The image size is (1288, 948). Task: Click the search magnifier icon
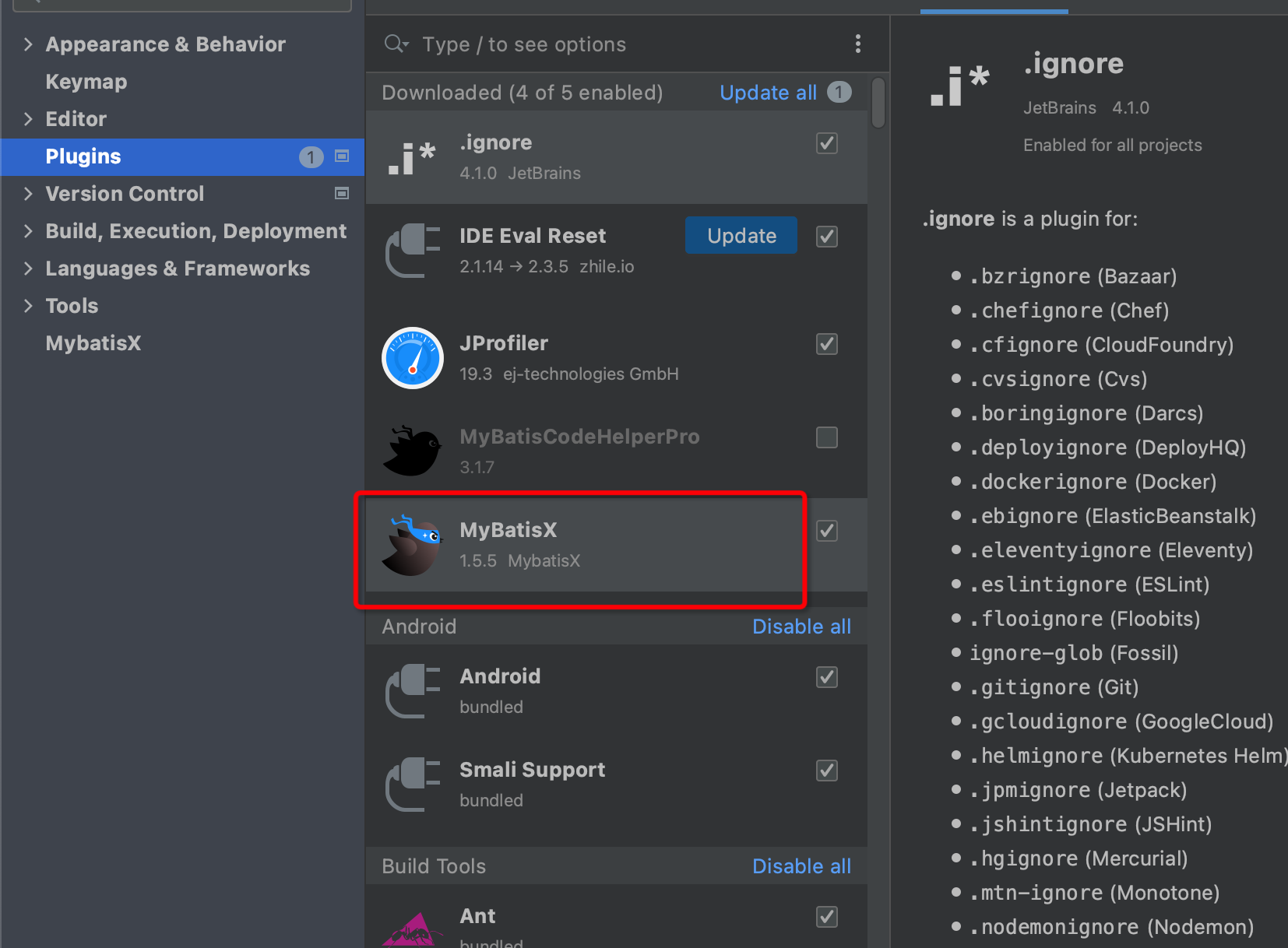396,44
